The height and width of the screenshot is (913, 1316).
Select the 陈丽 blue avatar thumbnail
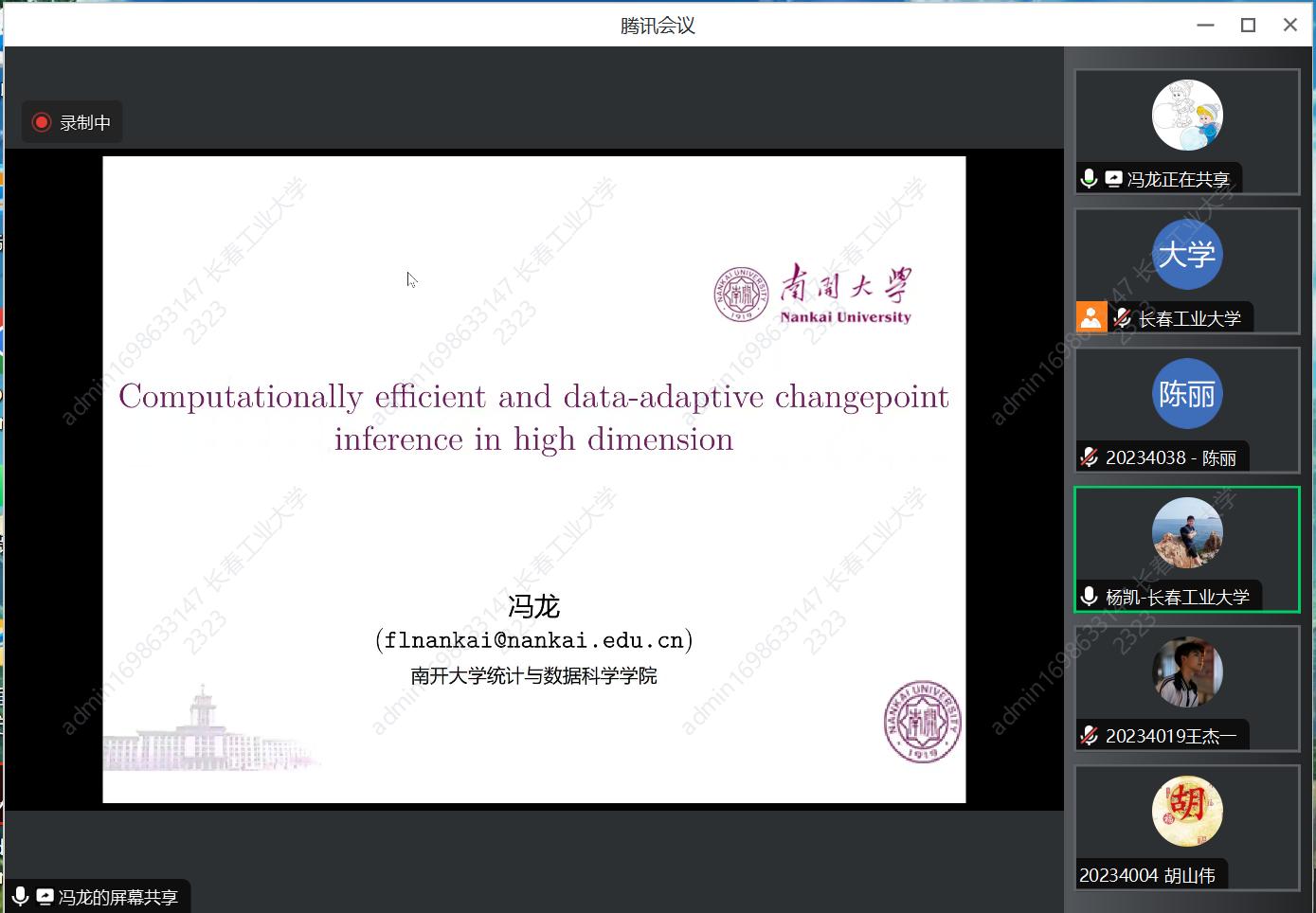[1187, 394]
